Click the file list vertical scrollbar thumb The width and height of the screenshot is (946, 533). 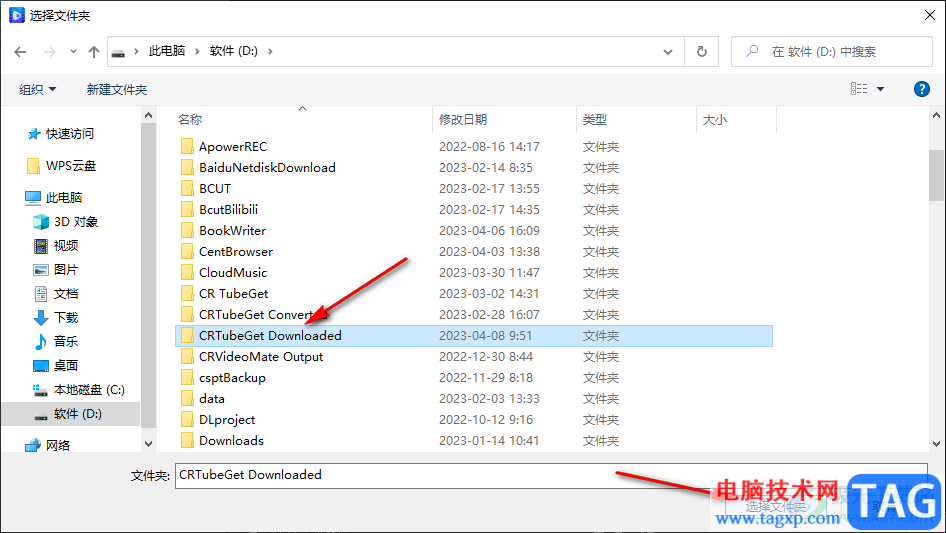pos(936,175)
